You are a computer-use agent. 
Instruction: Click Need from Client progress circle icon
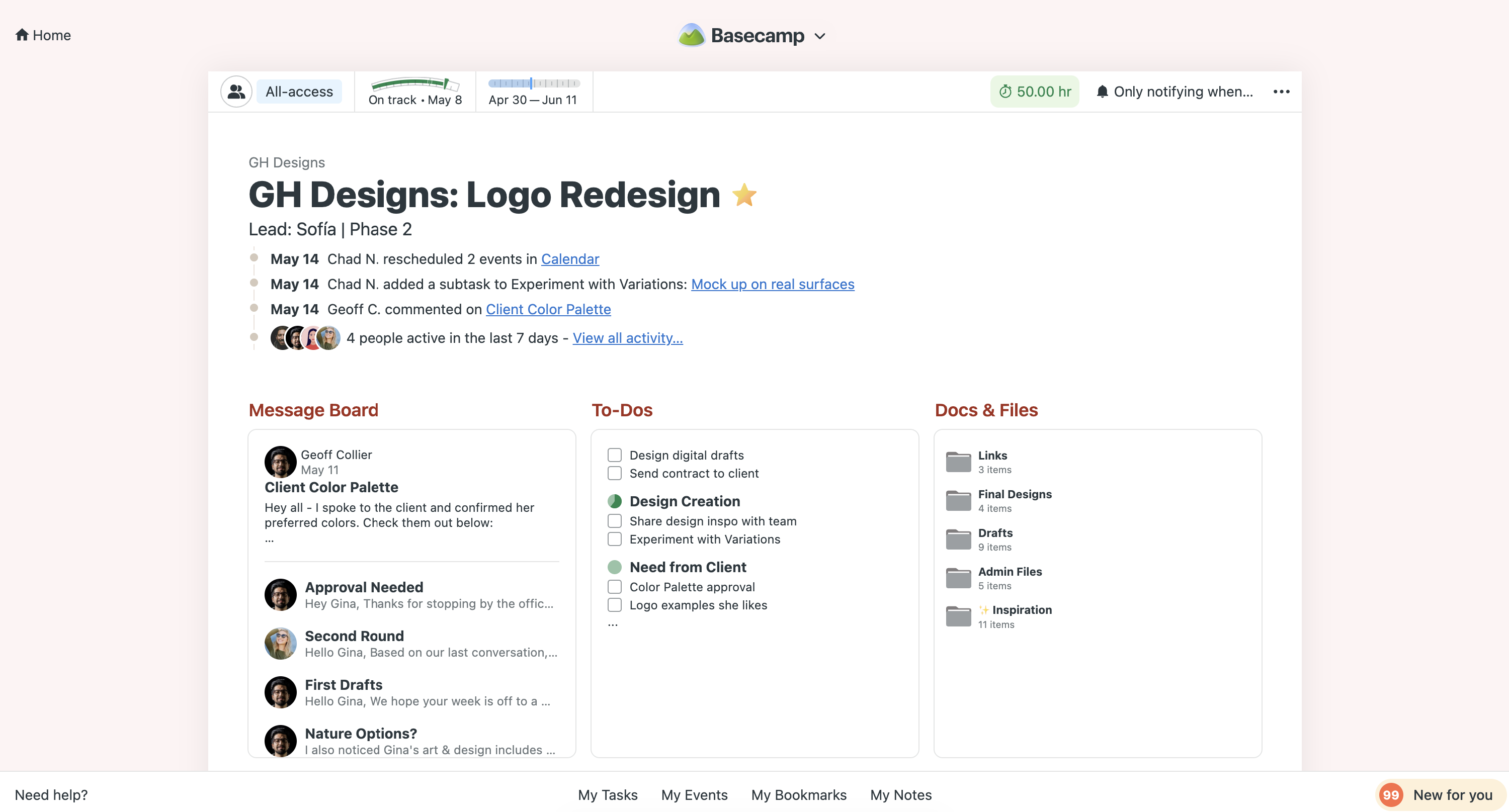(x=615, y=567)
